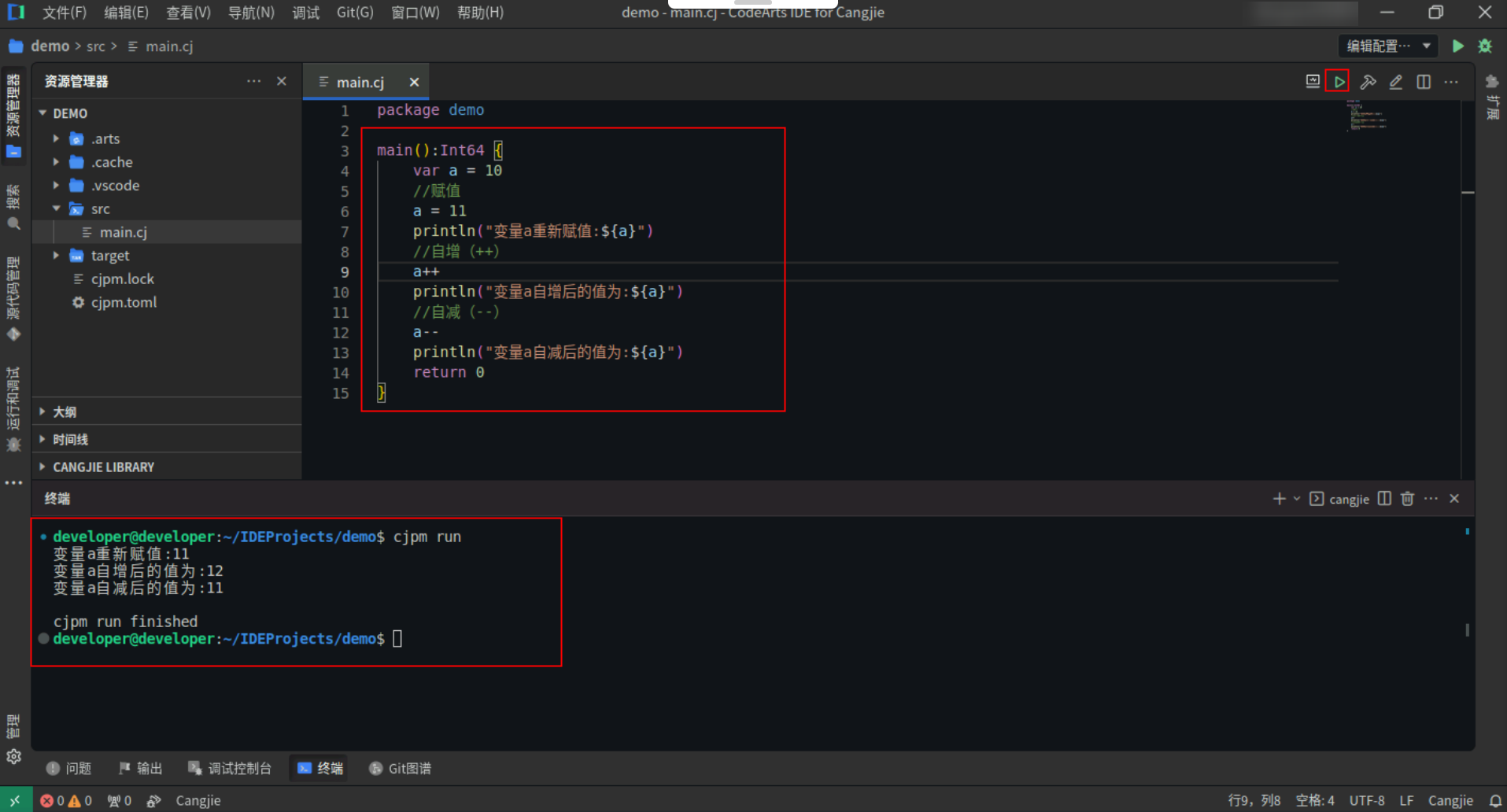Show errors and warnings count in status bar
This screenshot has width=1507, height=812.
point(66,800)
